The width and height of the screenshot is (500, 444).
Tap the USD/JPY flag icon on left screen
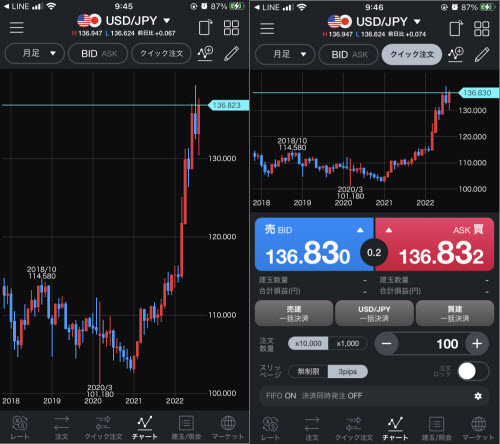pos(89,21)
